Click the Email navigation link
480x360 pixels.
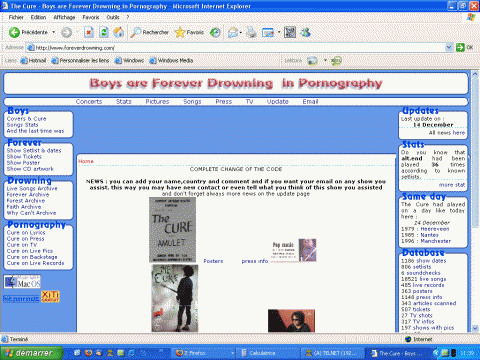pyautogui.click(x=310, y=101)
